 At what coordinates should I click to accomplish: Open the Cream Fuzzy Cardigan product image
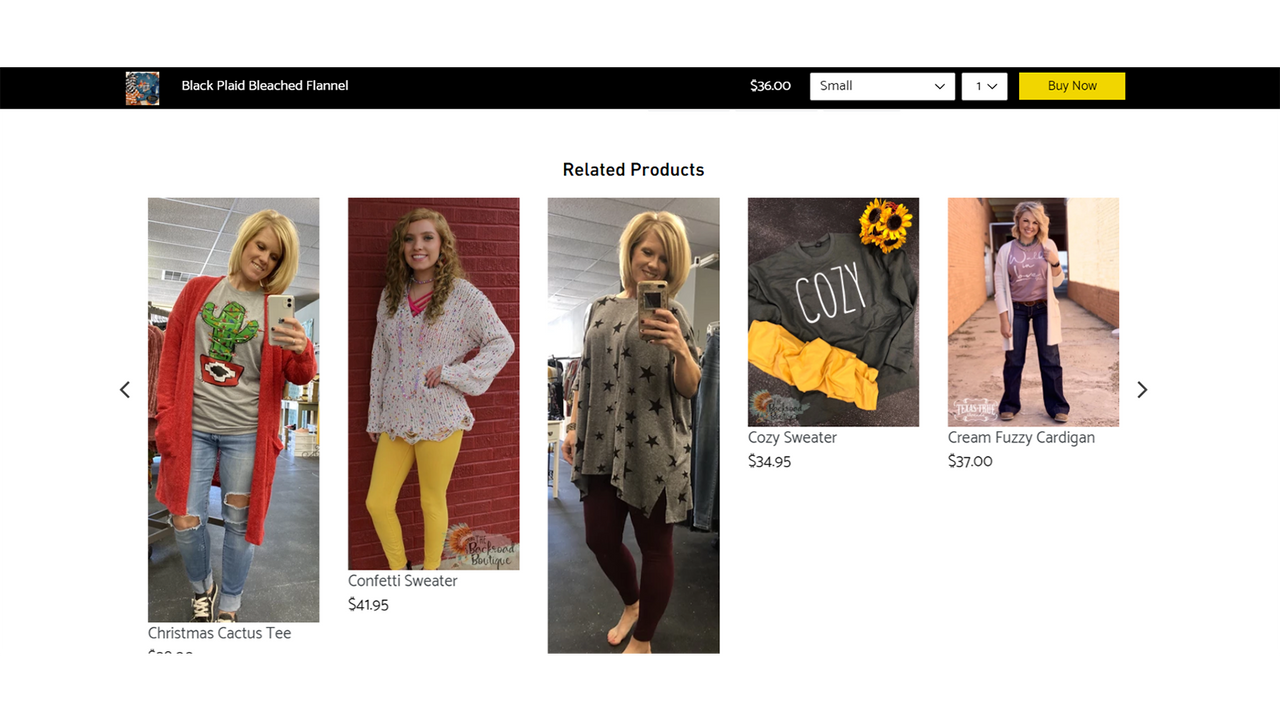tap(1034, 312)
